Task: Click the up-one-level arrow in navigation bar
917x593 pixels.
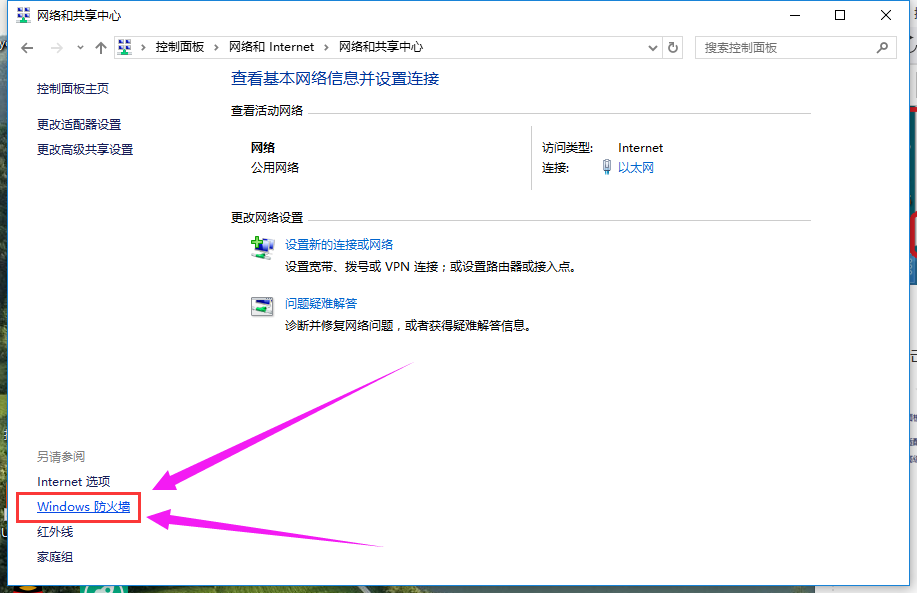Action: 100,47
